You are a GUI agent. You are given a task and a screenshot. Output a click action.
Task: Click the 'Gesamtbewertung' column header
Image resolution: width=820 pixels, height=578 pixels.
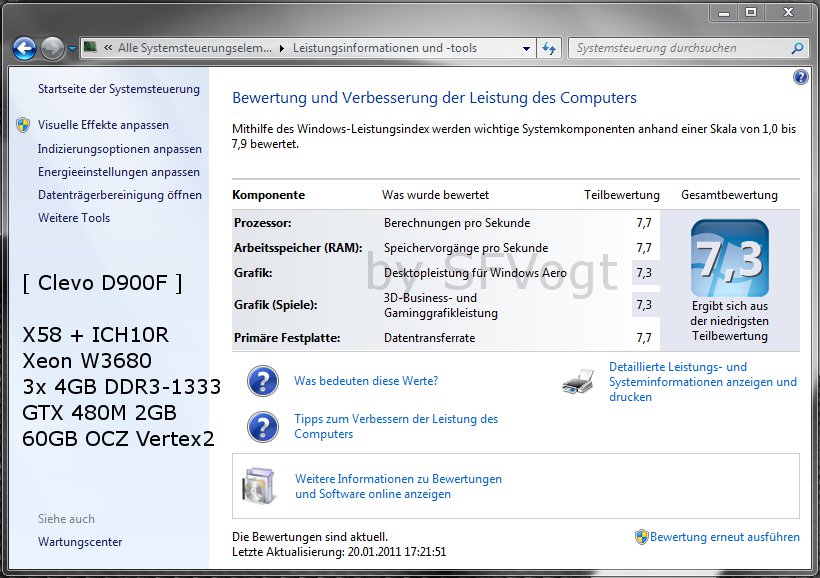point(729,195)
